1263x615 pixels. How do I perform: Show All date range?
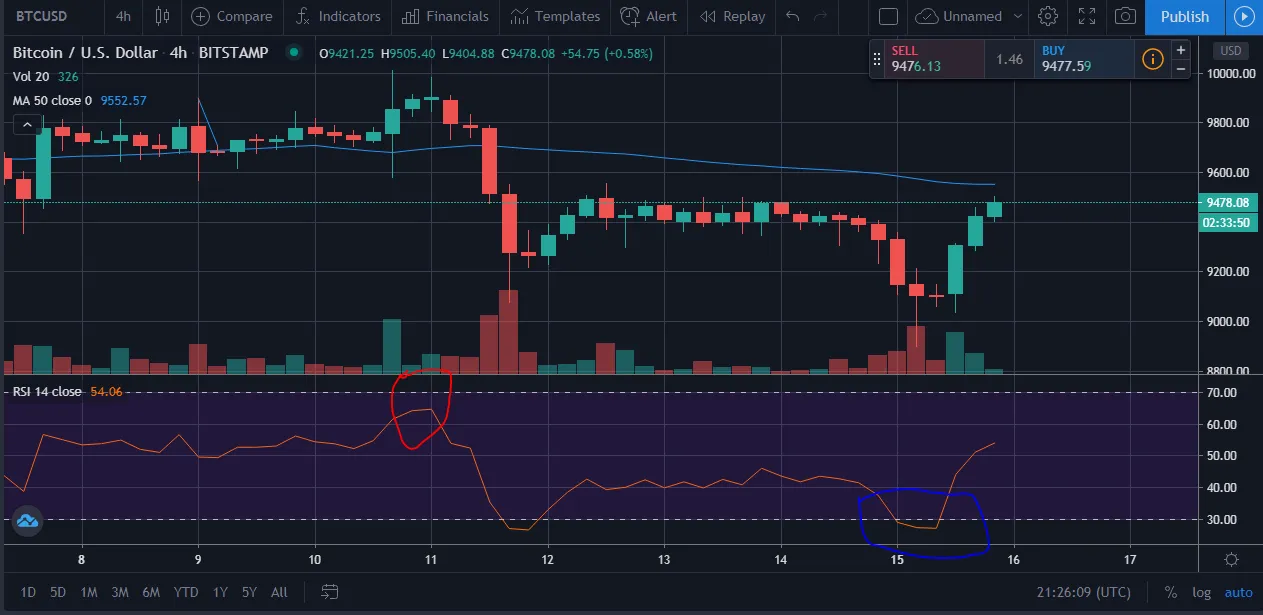(279, 592)
